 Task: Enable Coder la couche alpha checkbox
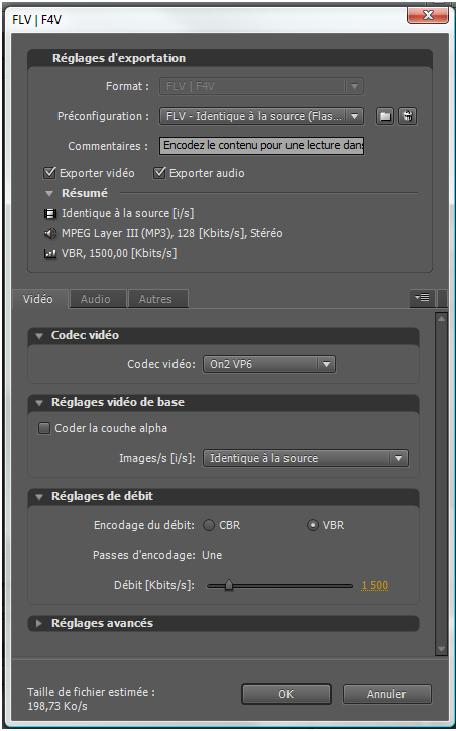[x=44, y=428]
